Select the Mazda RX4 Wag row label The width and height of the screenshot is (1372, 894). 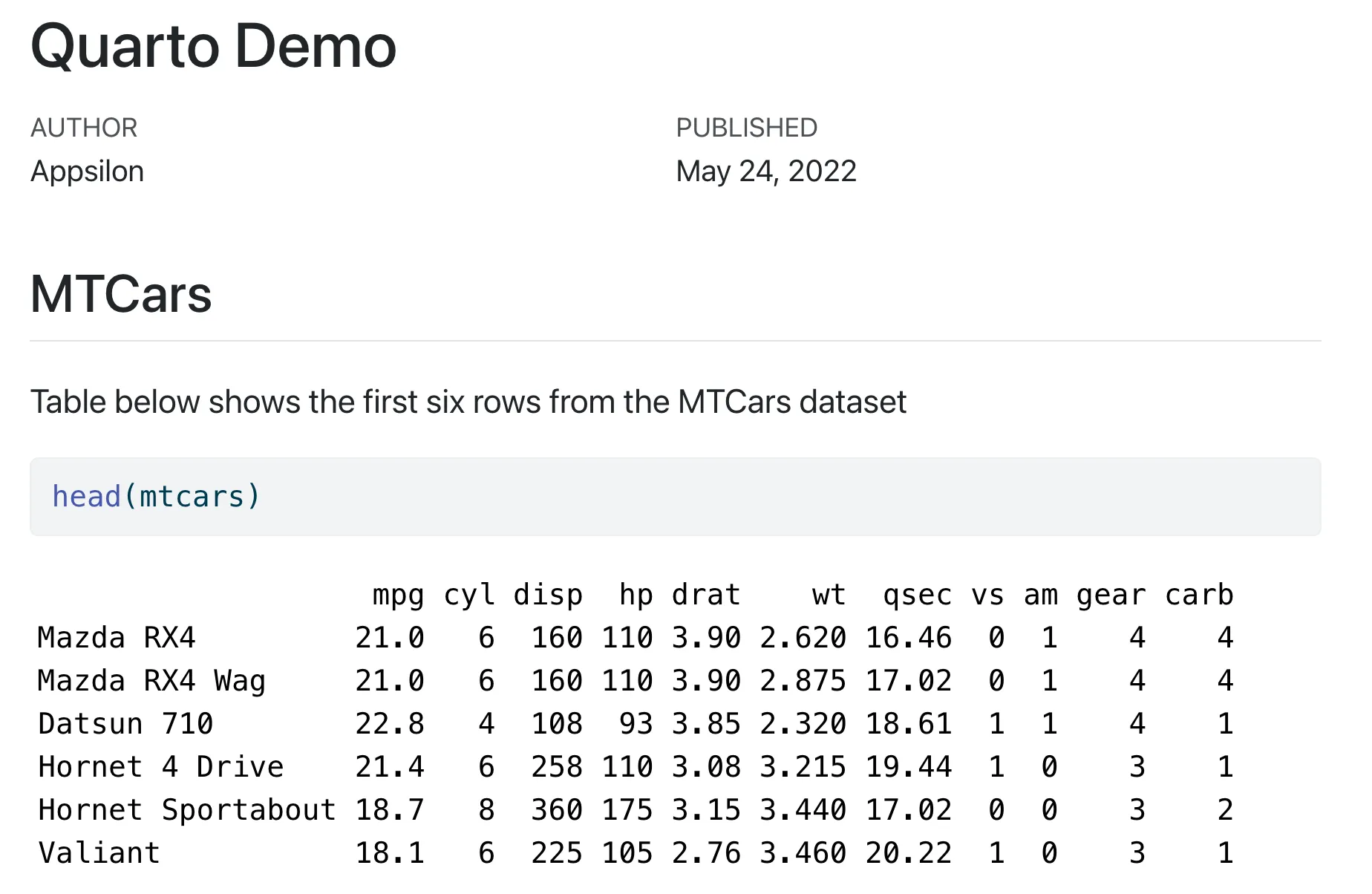pyautogui.click(x=151, y=681)
